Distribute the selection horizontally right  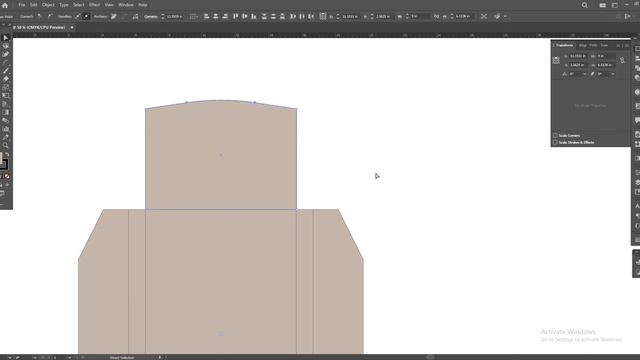tap(311, 16)
